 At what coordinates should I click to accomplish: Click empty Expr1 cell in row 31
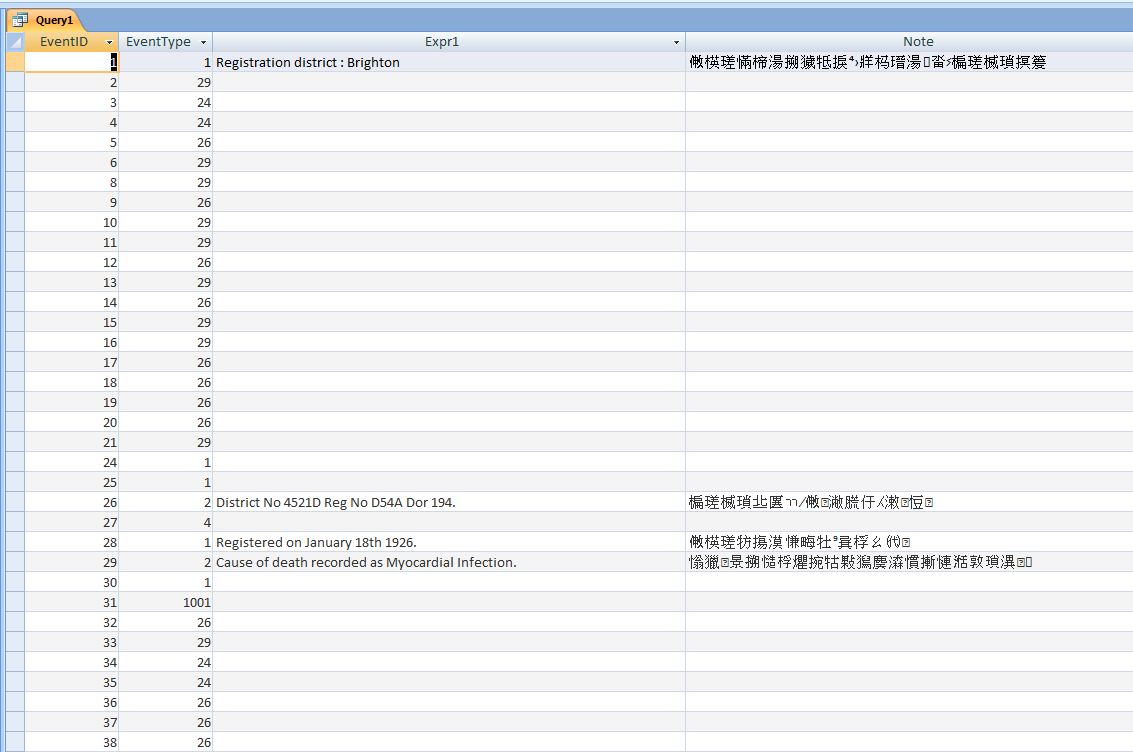pyautogui.click(x=449, y=602)
